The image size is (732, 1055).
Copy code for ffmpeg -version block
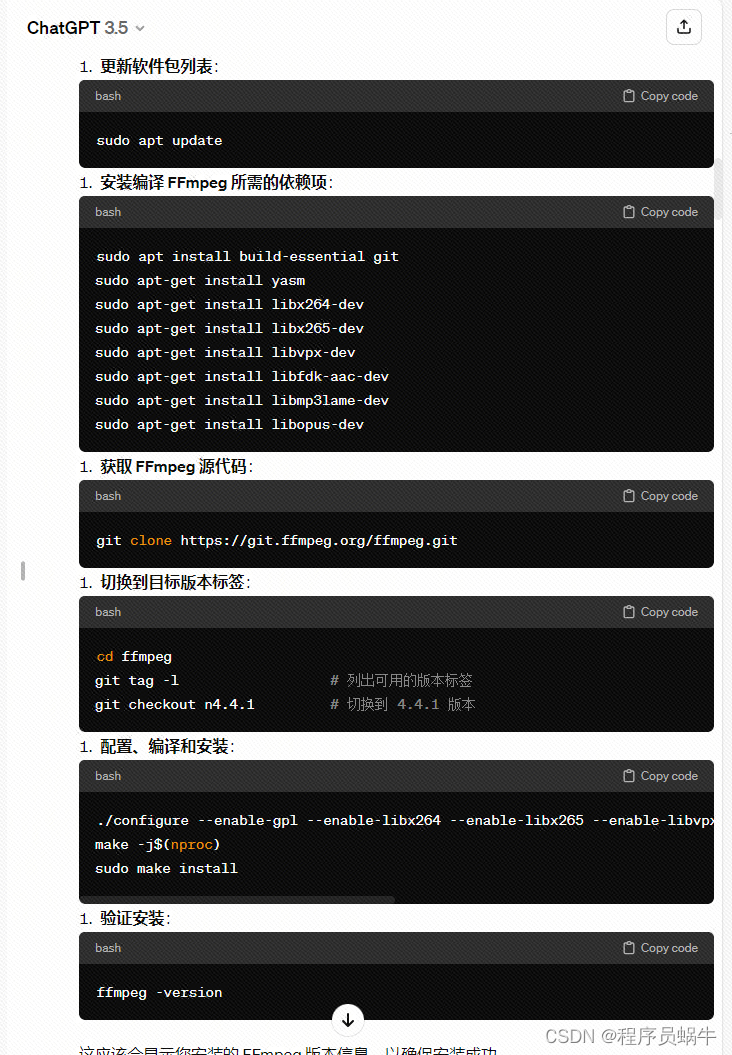click(x=660, y=948)
